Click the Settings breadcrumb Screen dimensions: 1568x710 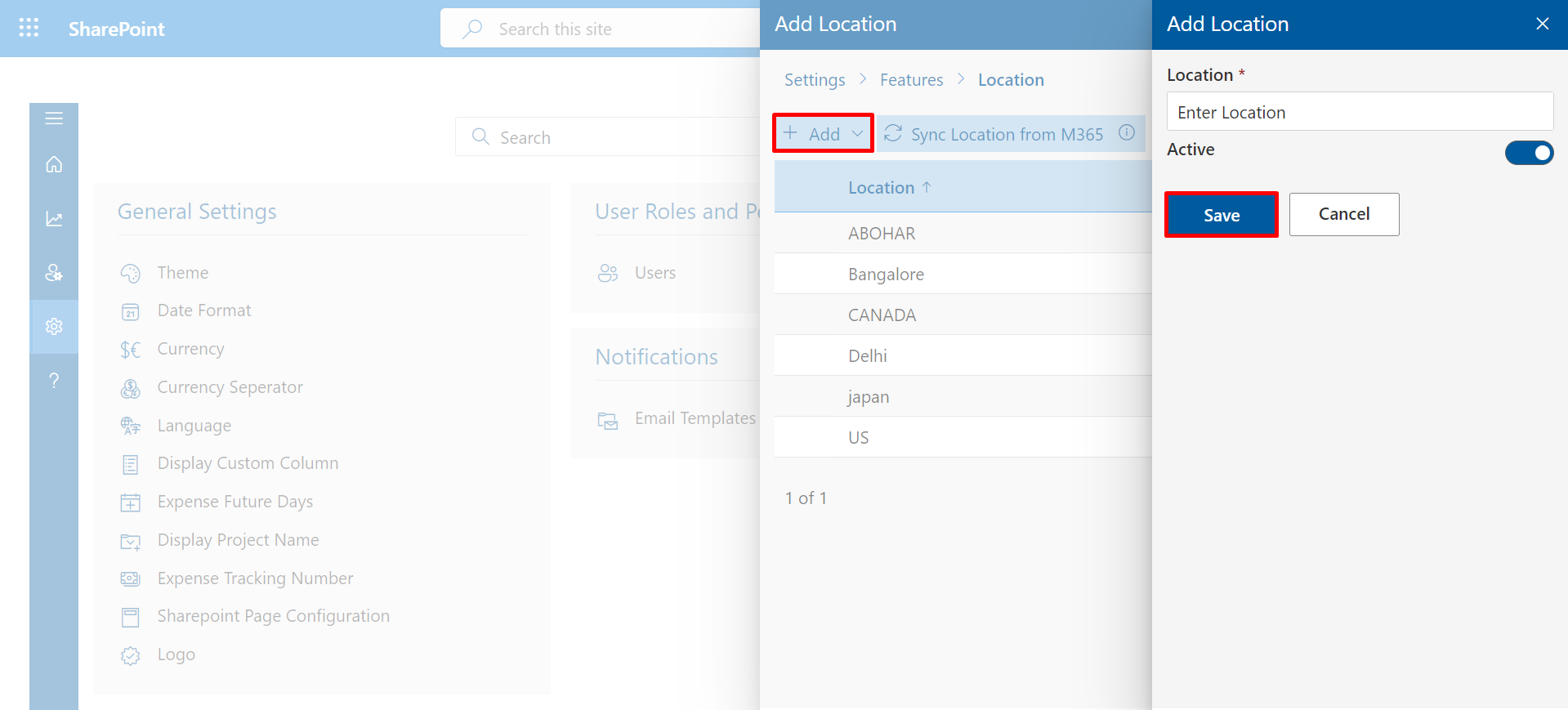pyautogui.click(x=815, y=79)
